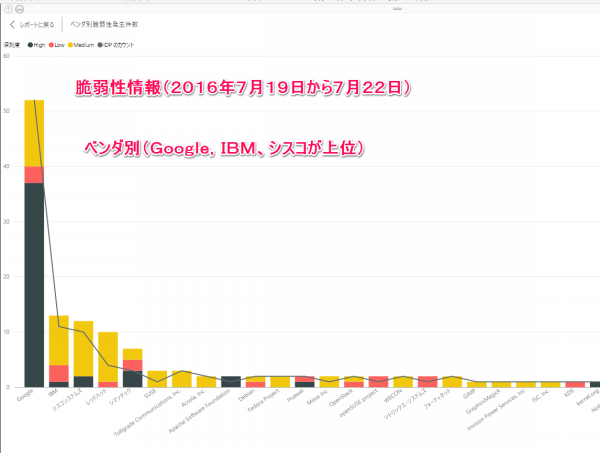Select IBM's yellow Medium bar segment

(59, 341)
